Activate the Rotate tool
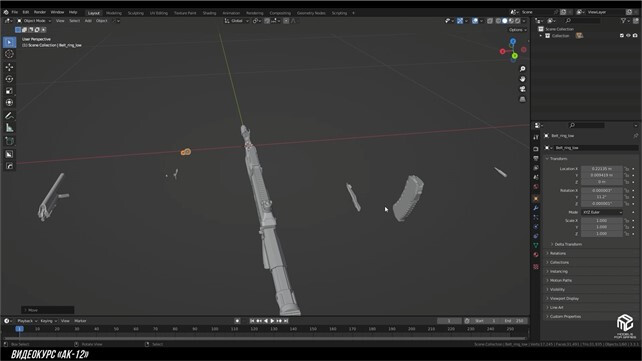Screen dimensions: 642x361 [9, 79]
